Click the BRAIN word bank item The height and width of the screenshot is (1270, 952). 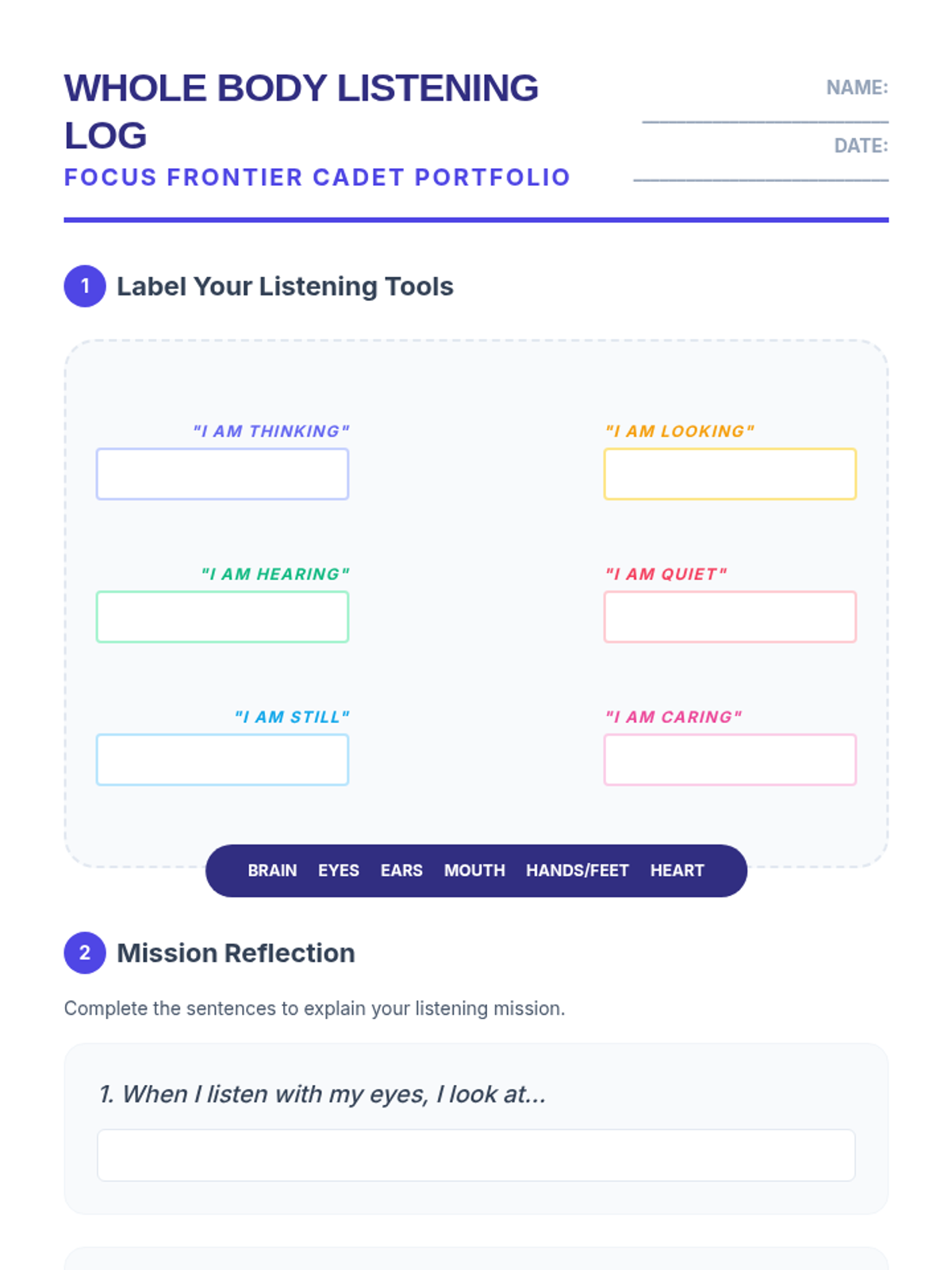pos(272,871)
